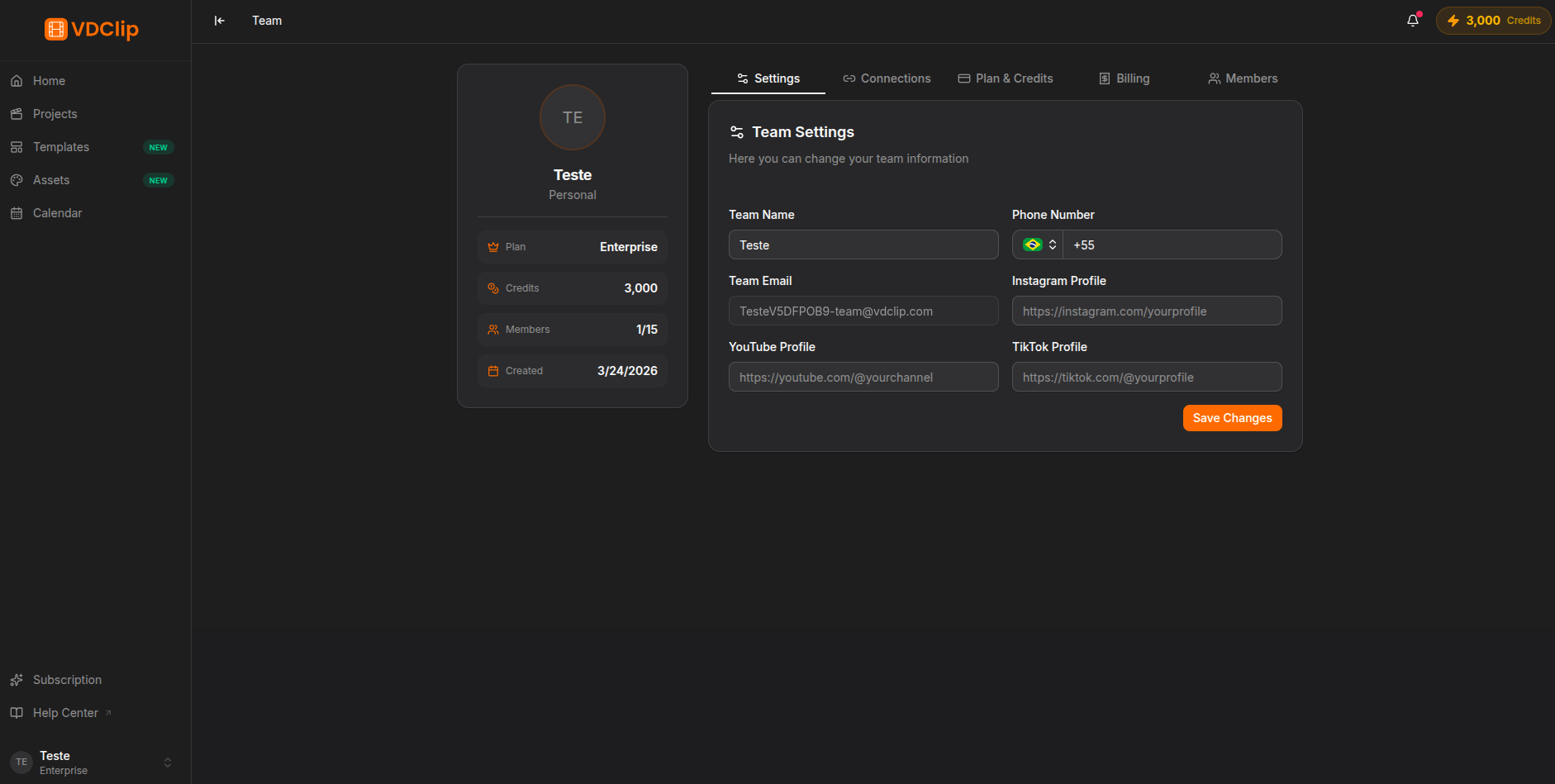The height and width of the screenshot is (784, 1555).
Task: Switch to the Plan & Credits tab
Action: [x=1006, y=78]
